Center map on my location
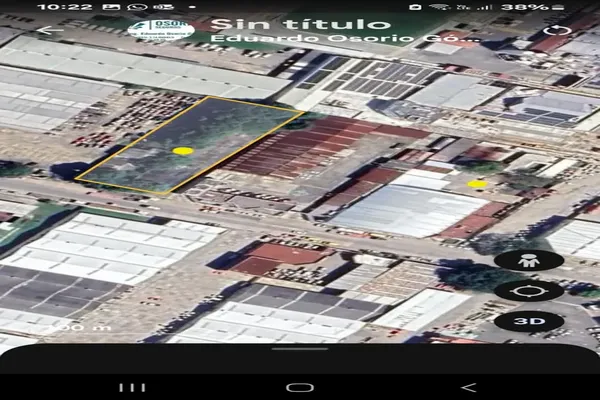This screenshot has height=400, width=600. (x=528, y=291)
